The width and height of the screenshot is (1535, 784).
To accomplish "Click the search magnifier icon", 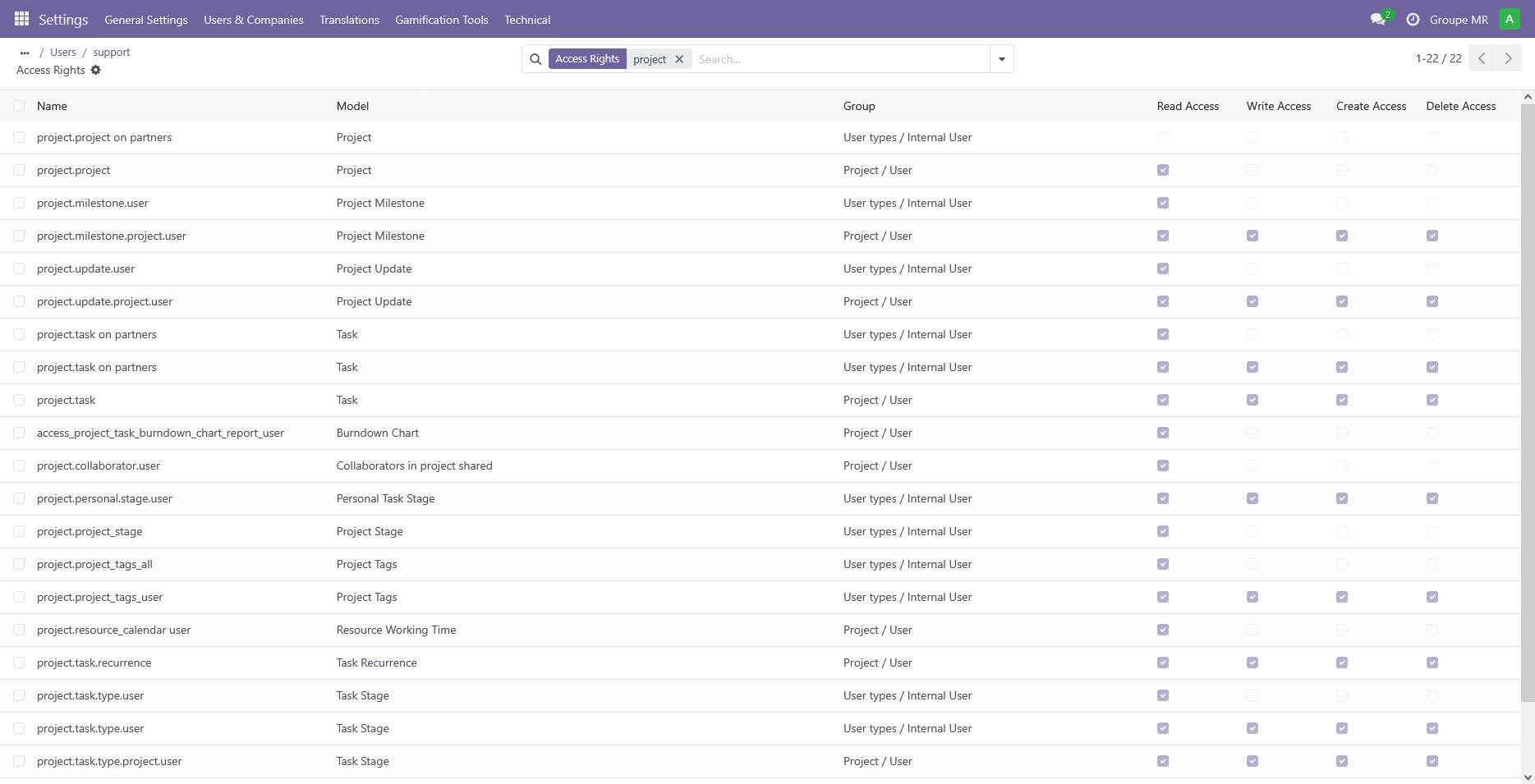I will 535,59.
